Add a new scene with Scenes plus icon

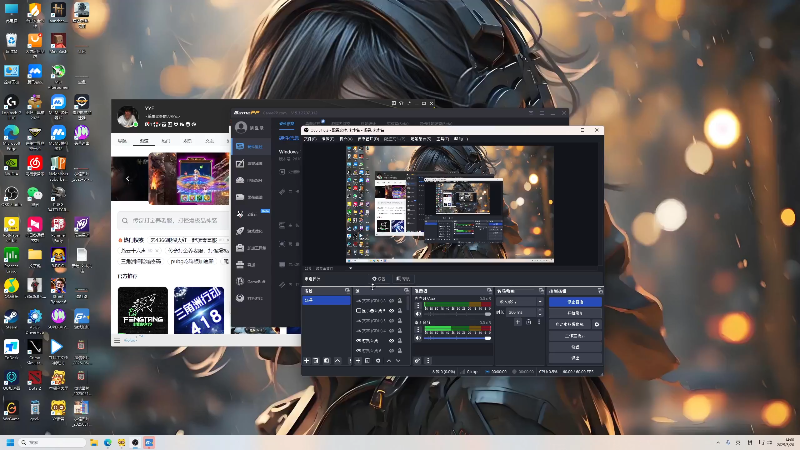tap(307, 361)
